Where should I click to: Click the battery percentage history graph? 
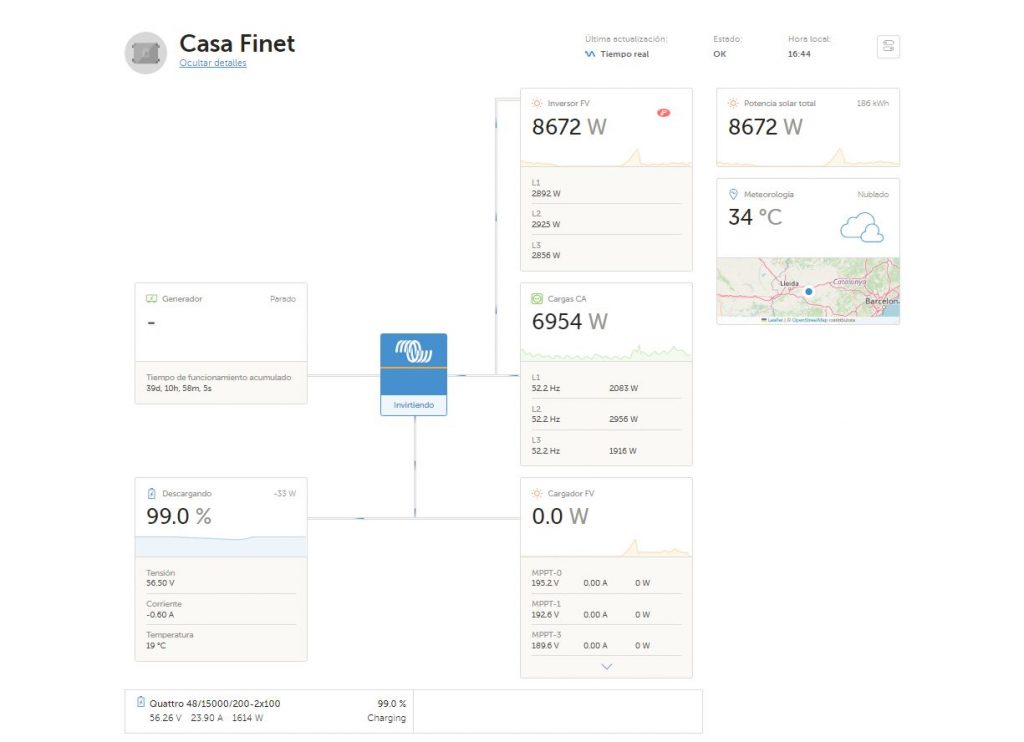click(221, 545)
